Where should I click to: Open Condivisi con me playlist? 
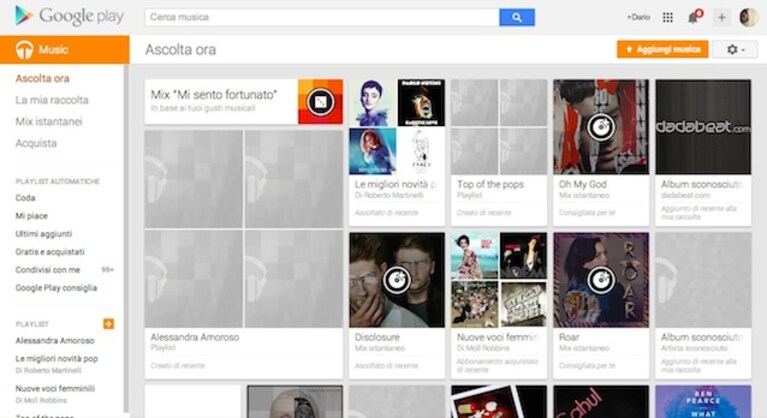coord(47,270)
